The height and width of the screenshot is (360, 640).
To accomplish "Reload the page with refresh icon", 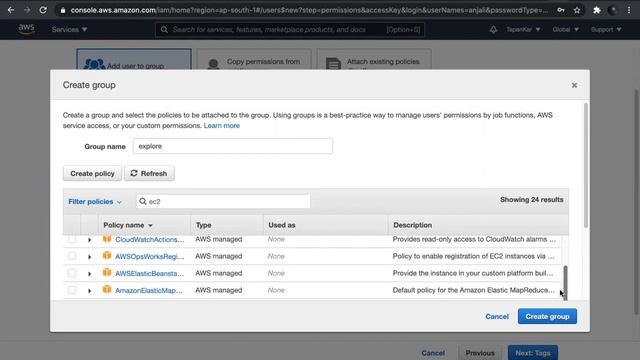I will [43, 10].
